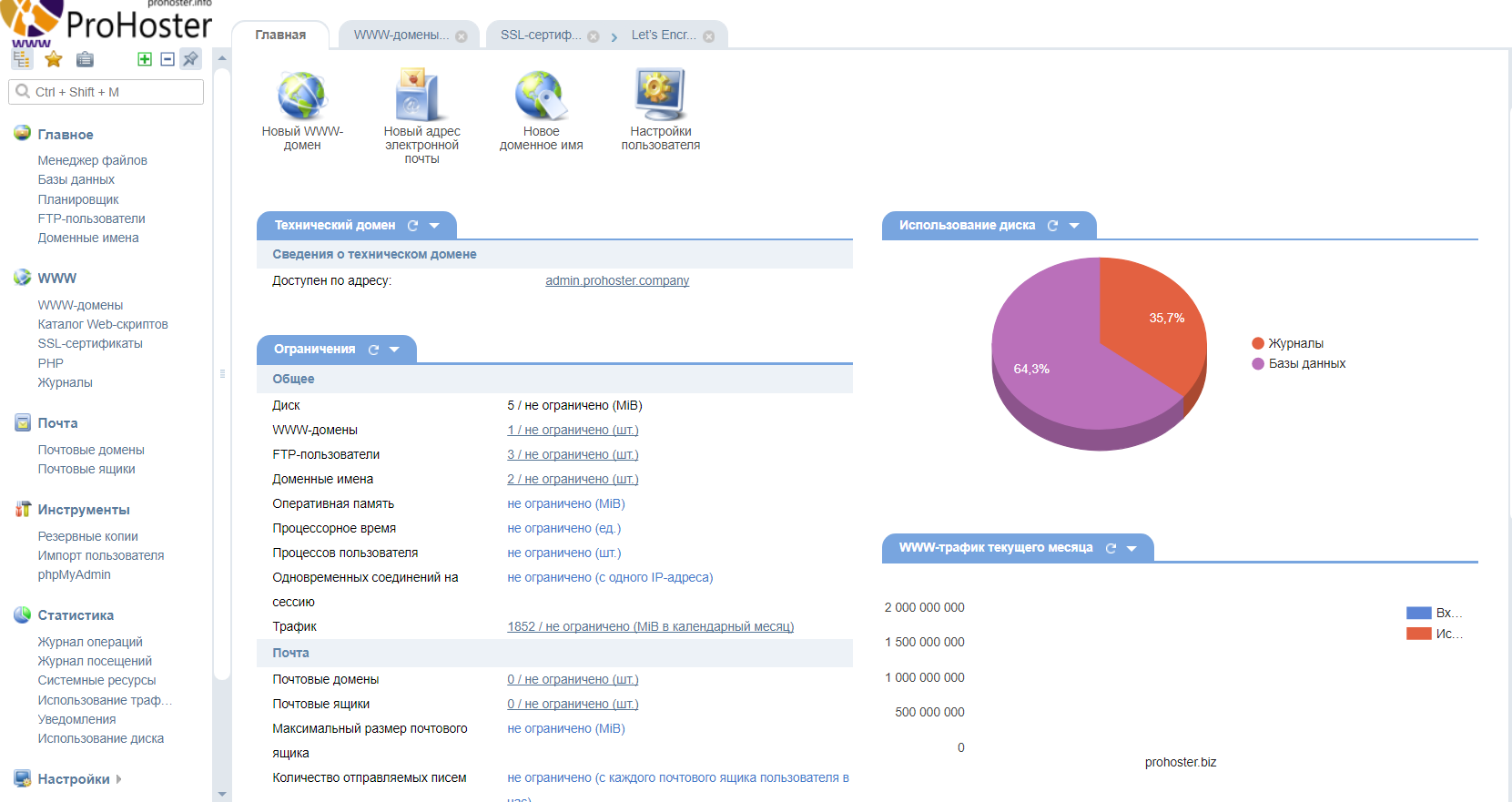Viewport: 1512px width, 802px height.
Task: Open admin.prohoster.company link
Action: 617,280
